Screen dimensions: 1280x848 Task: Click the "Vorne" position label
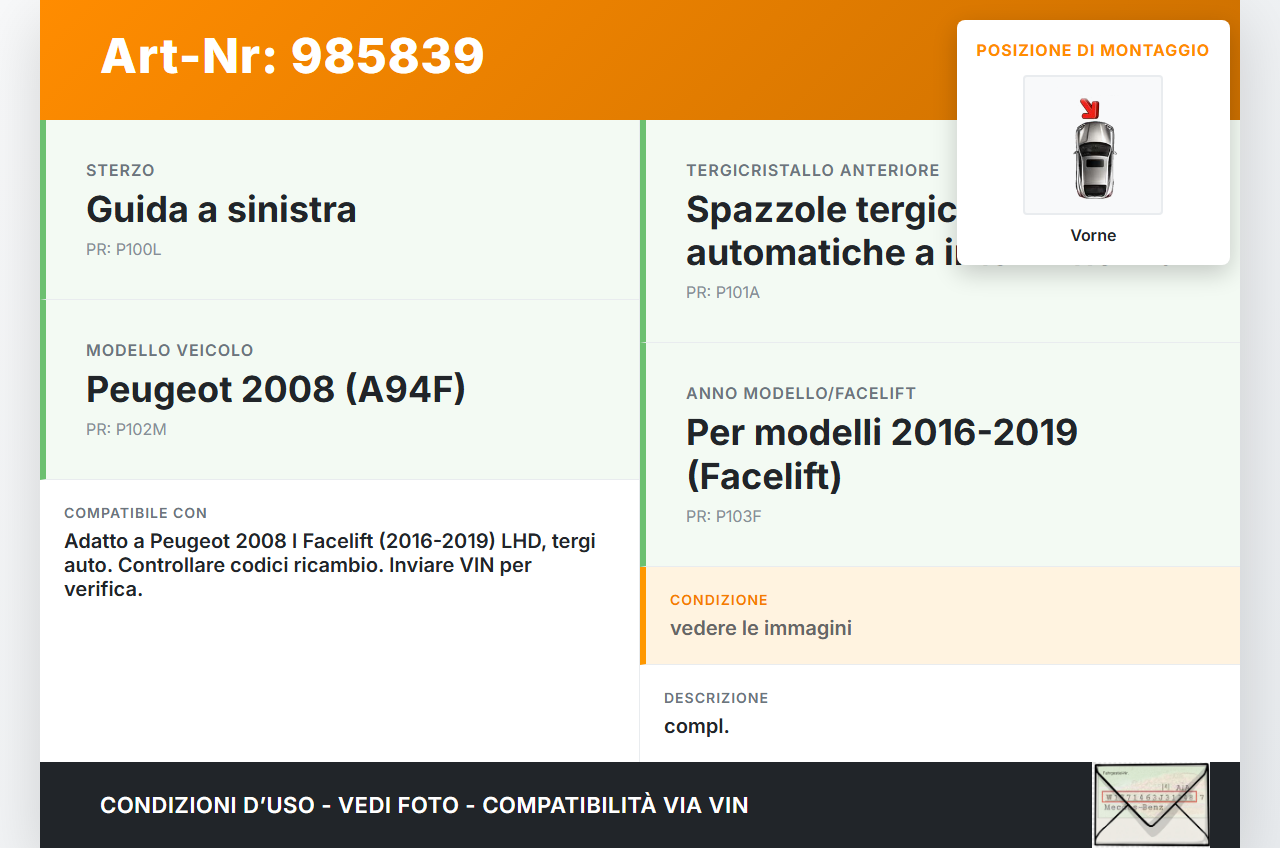(x=1093, y=236)
